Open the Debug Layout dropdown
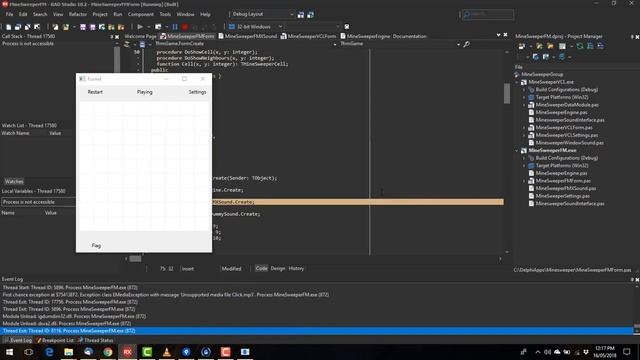 (x=291, y=14)
